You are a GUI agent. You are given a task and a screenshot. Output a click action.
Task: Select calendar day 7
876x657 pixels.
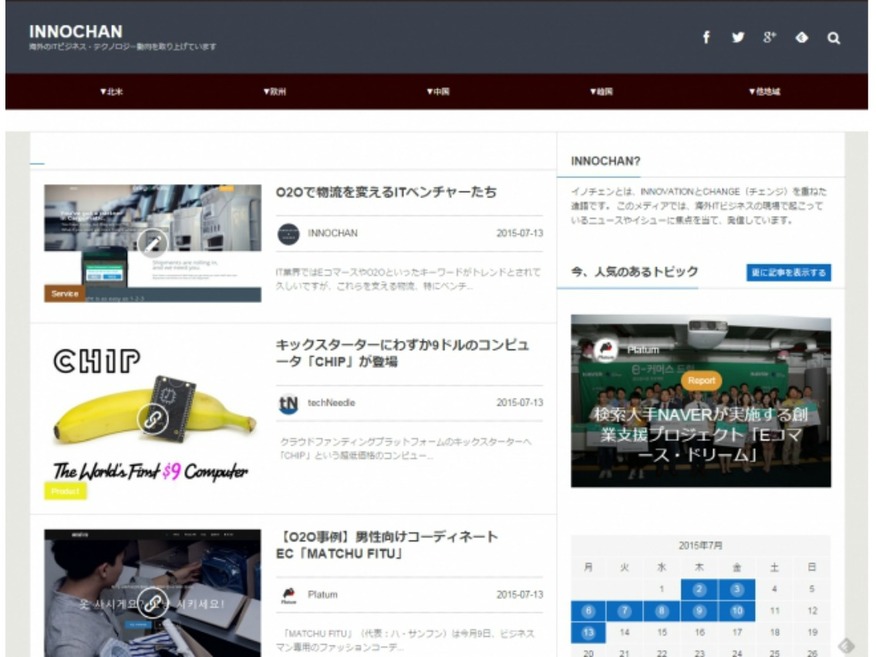point(624,611)
